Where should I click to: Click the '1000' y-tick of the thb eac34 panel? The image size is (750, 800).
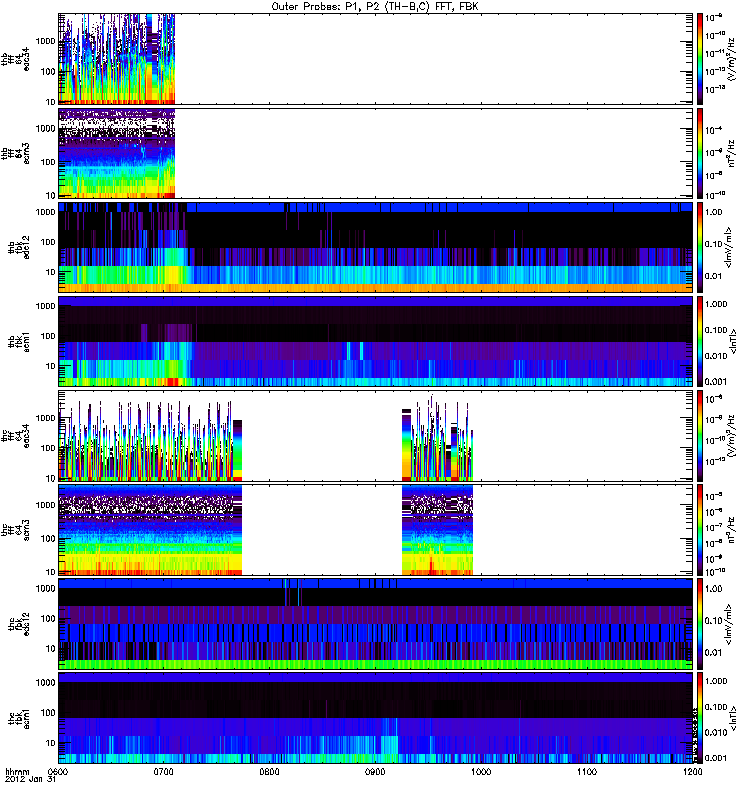click(45, 41)
